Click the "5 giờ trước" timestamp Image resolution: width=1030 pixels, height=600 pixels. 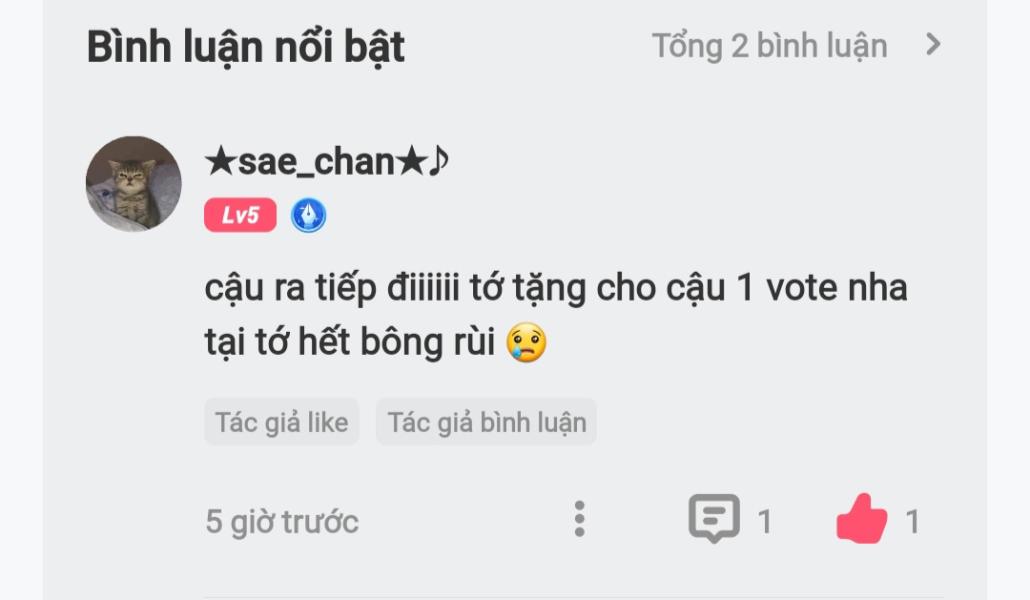[282, 522]
